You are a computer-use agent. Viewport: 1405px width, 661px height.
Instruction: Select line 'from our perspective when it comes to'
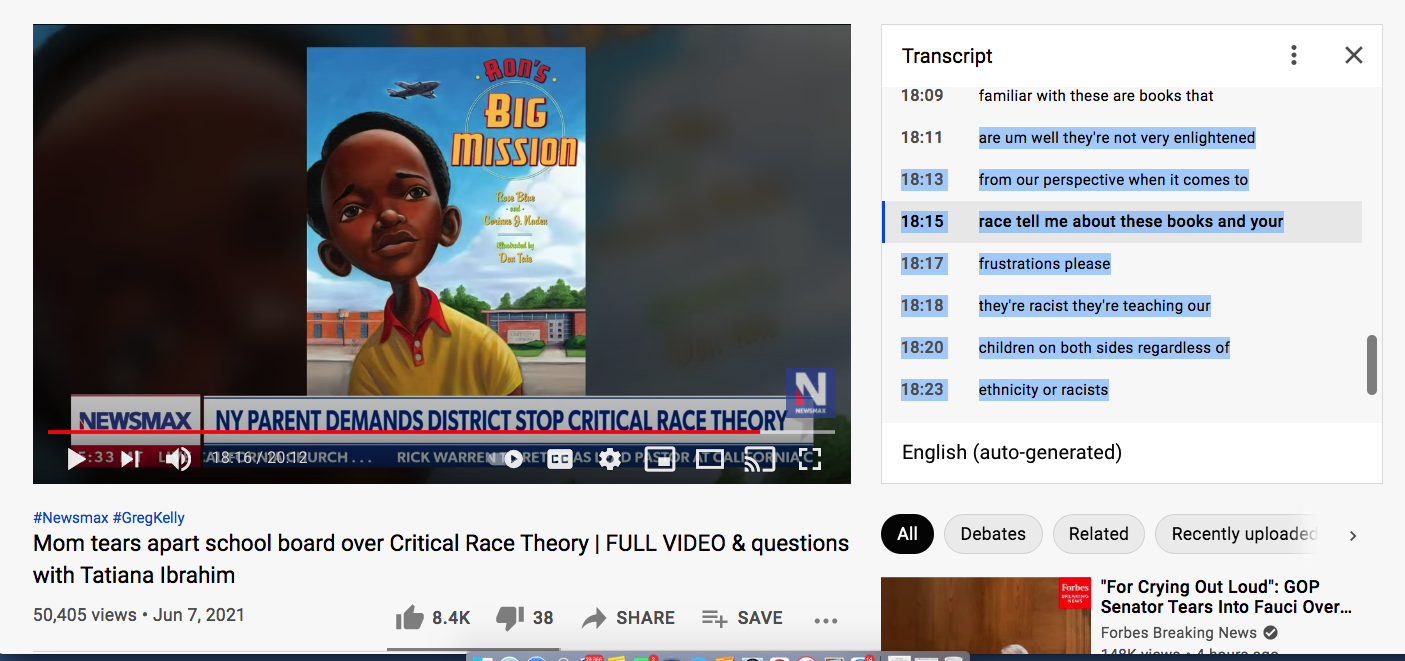coord(1113,180)
